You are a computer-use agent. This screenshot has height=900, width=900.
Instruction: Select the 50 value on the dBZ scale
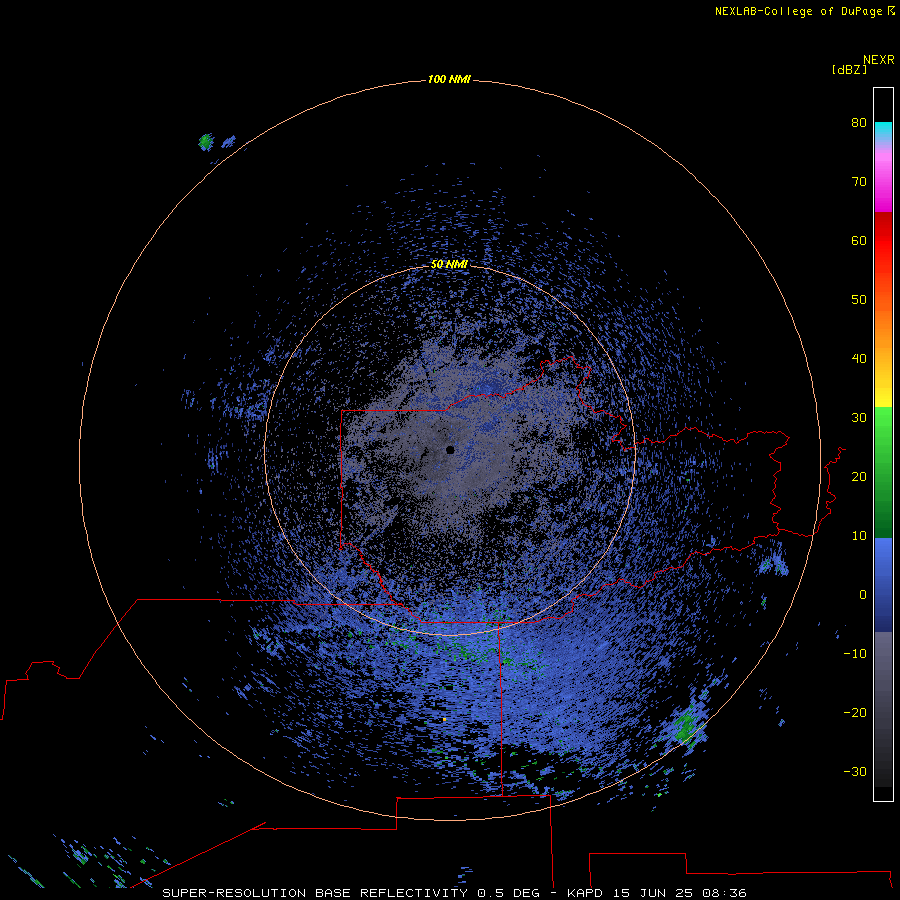859,300
